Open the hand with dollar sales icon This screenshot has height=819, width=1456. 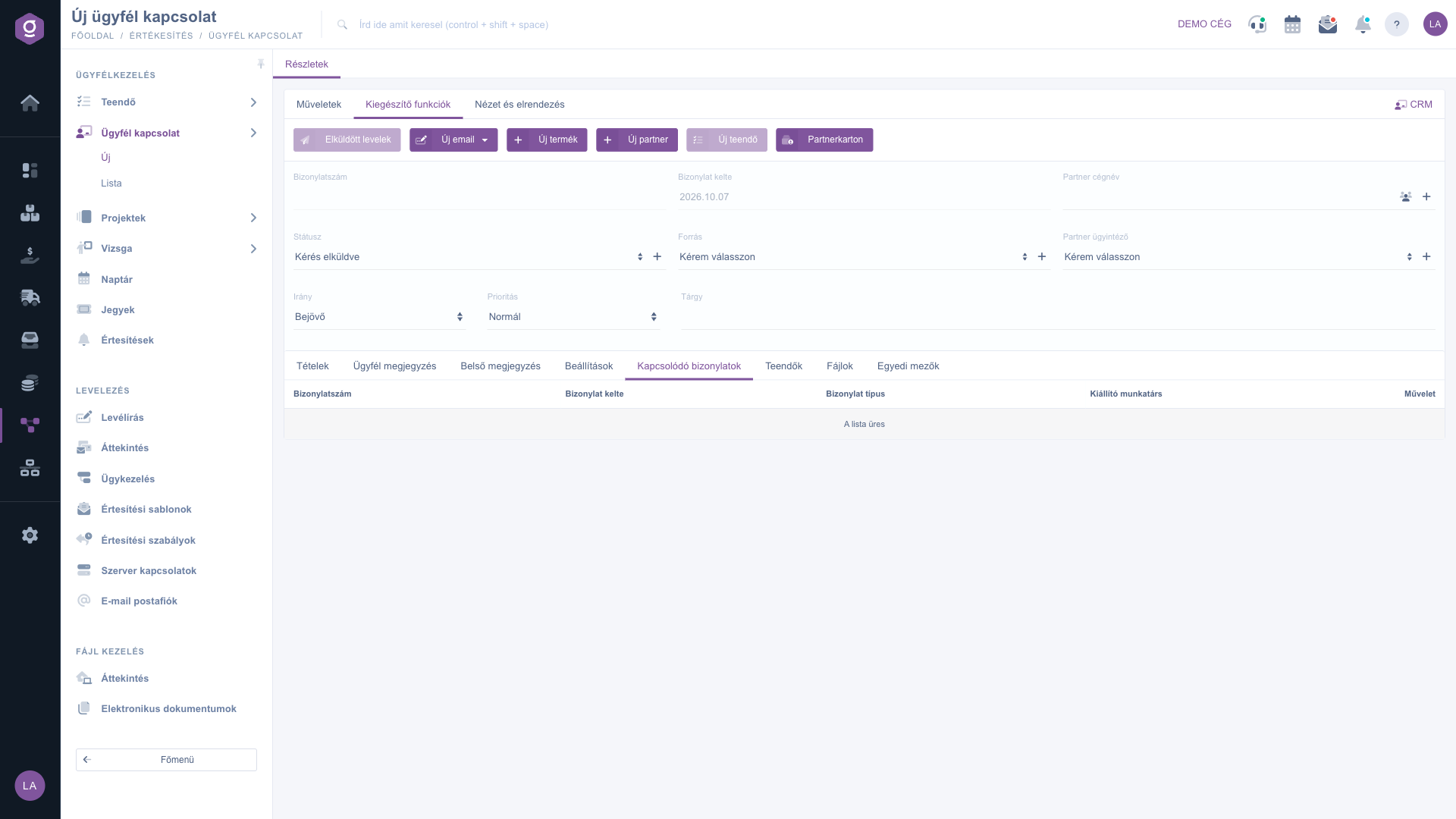(x=30, y=256)
